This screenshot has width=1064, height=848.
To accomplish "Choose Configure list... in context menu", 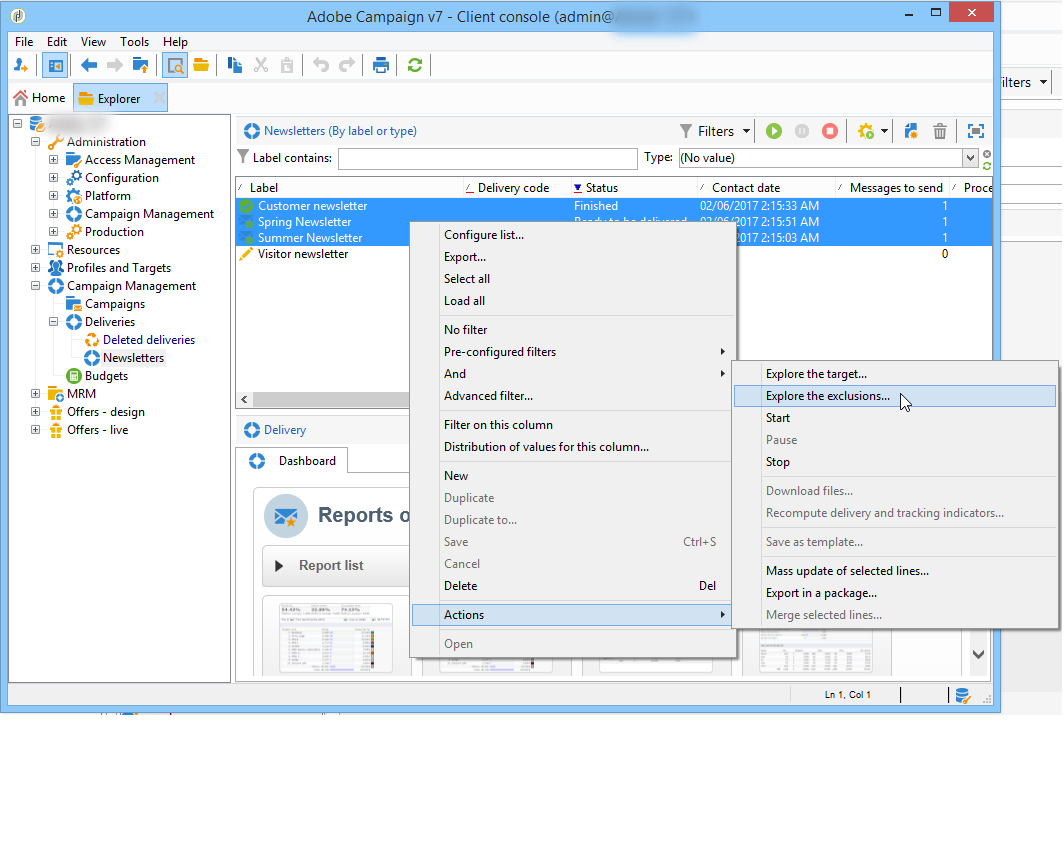I will click(x=573, y=235).
